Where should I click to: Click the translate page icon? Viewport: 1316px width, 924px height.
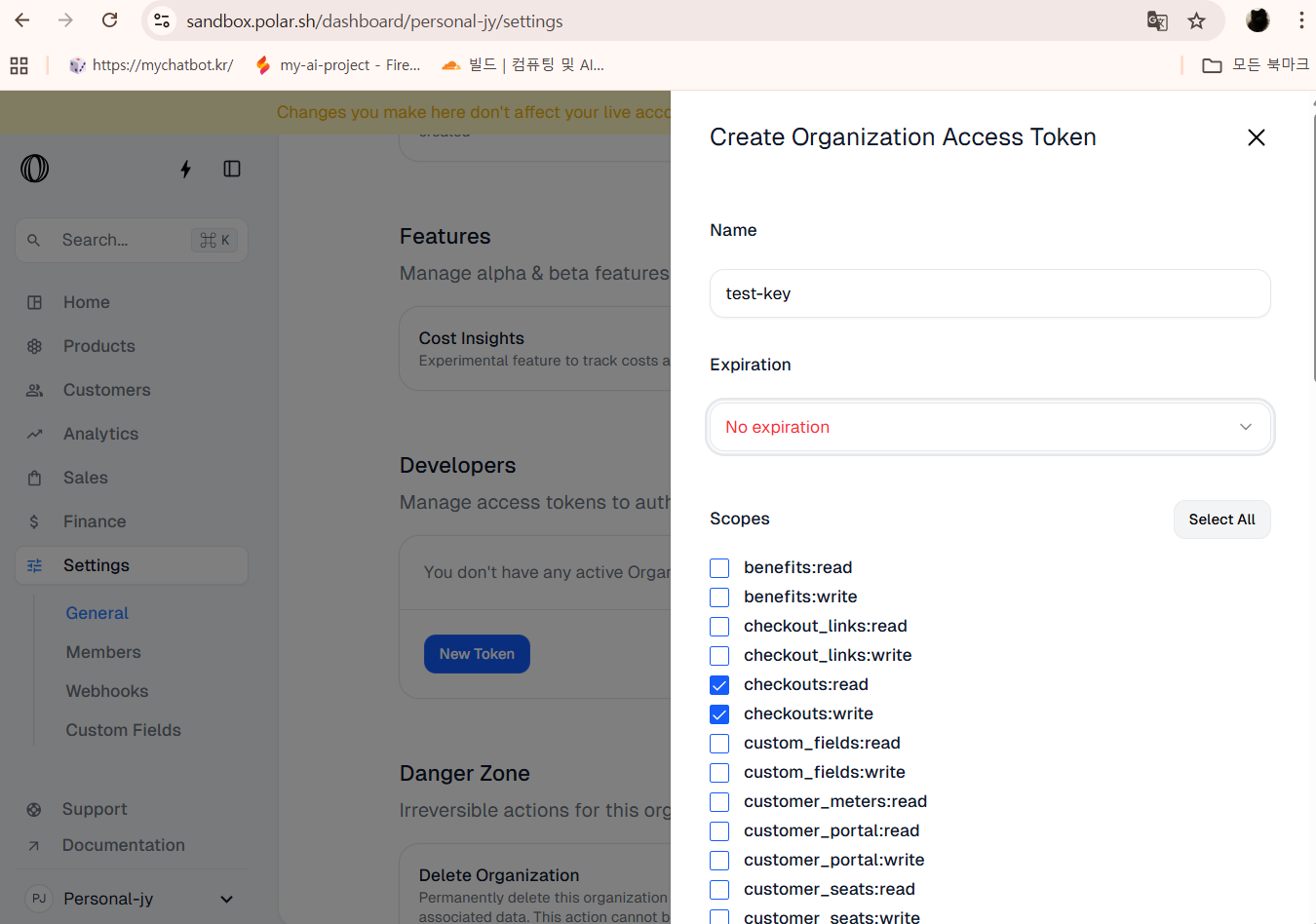(x=1157, y=20)
